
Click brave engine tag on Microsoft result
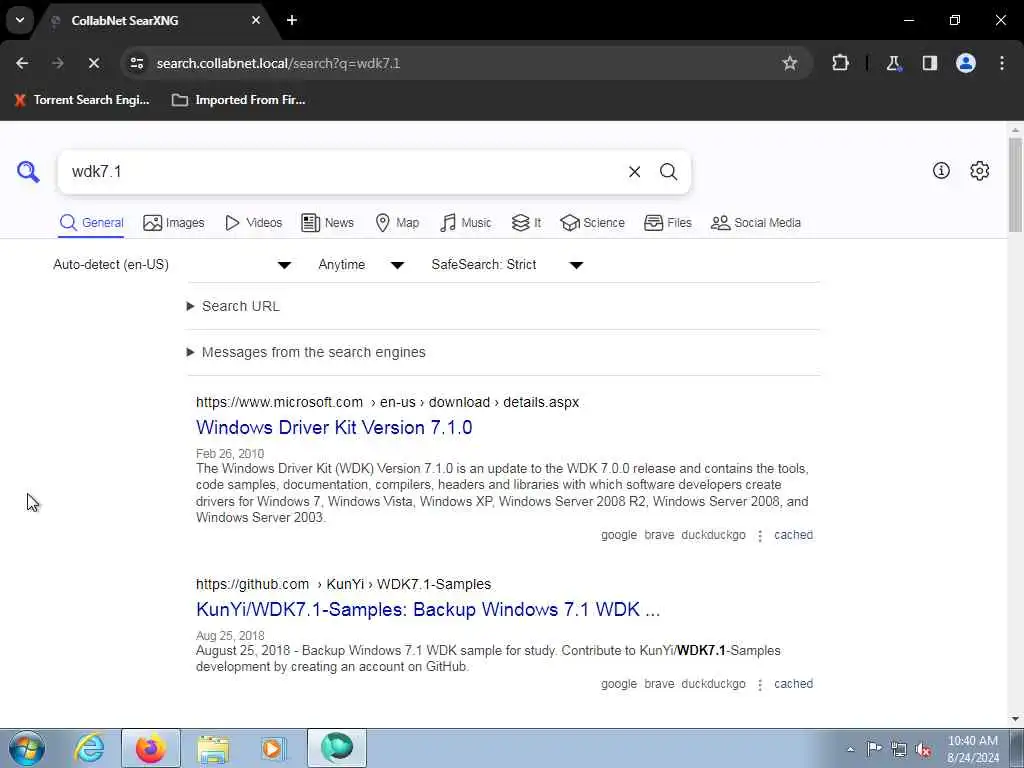click(x=659, y=535)
